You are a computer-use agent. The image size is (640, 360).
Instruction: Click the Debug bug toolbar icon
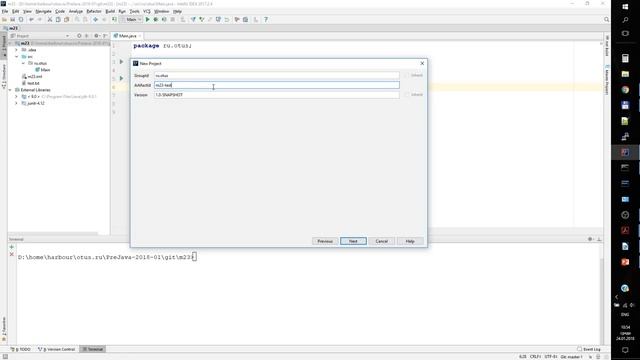(156, 20)
